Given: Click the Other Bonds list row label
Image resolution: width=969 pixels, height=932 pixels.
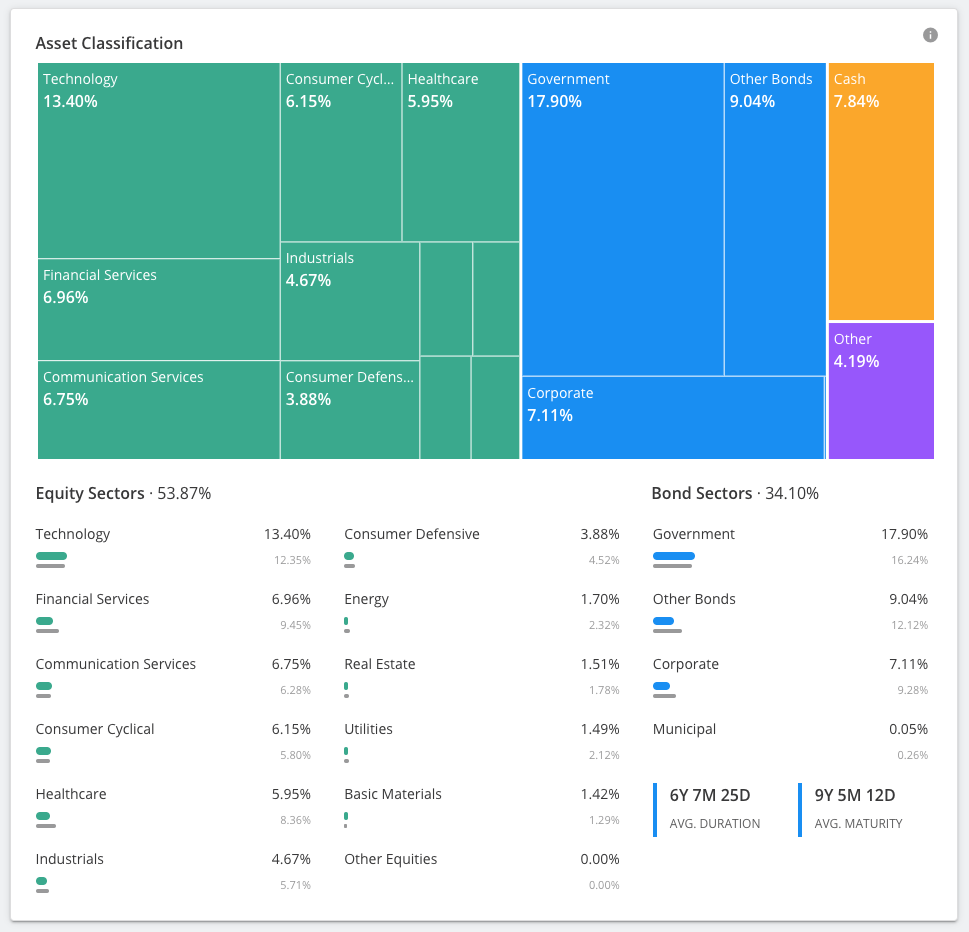Looking at the screenshot, I should coord(694,599).
